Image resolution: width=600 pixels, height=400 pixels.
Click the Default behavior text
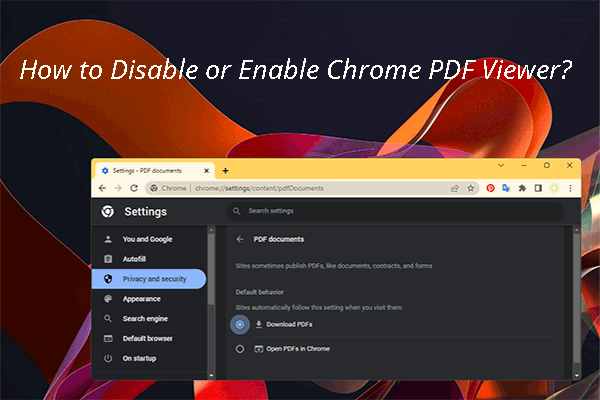pyautogui.click(x=260, y=292)
